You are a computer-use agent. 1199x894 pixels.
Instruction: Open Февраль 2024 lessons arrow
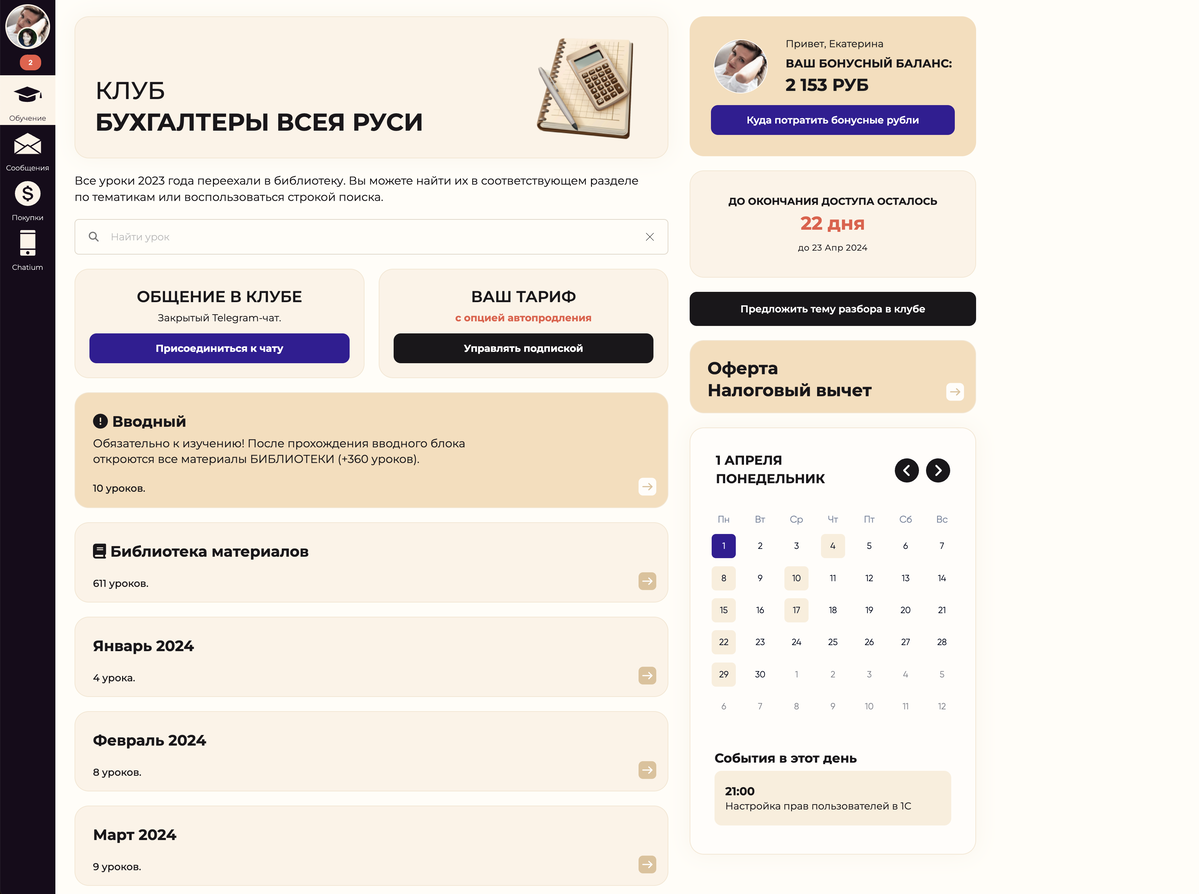(x=647, y=770)
